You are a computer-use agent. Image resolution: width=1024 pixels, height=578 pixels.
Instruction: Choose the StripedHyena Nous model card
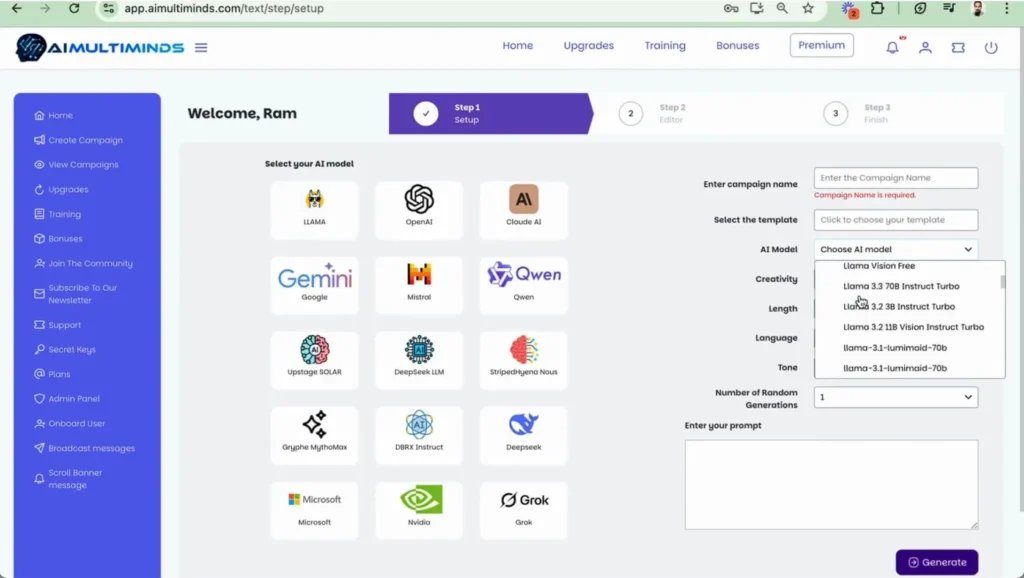pyautogui.click(x=523, y=360)
